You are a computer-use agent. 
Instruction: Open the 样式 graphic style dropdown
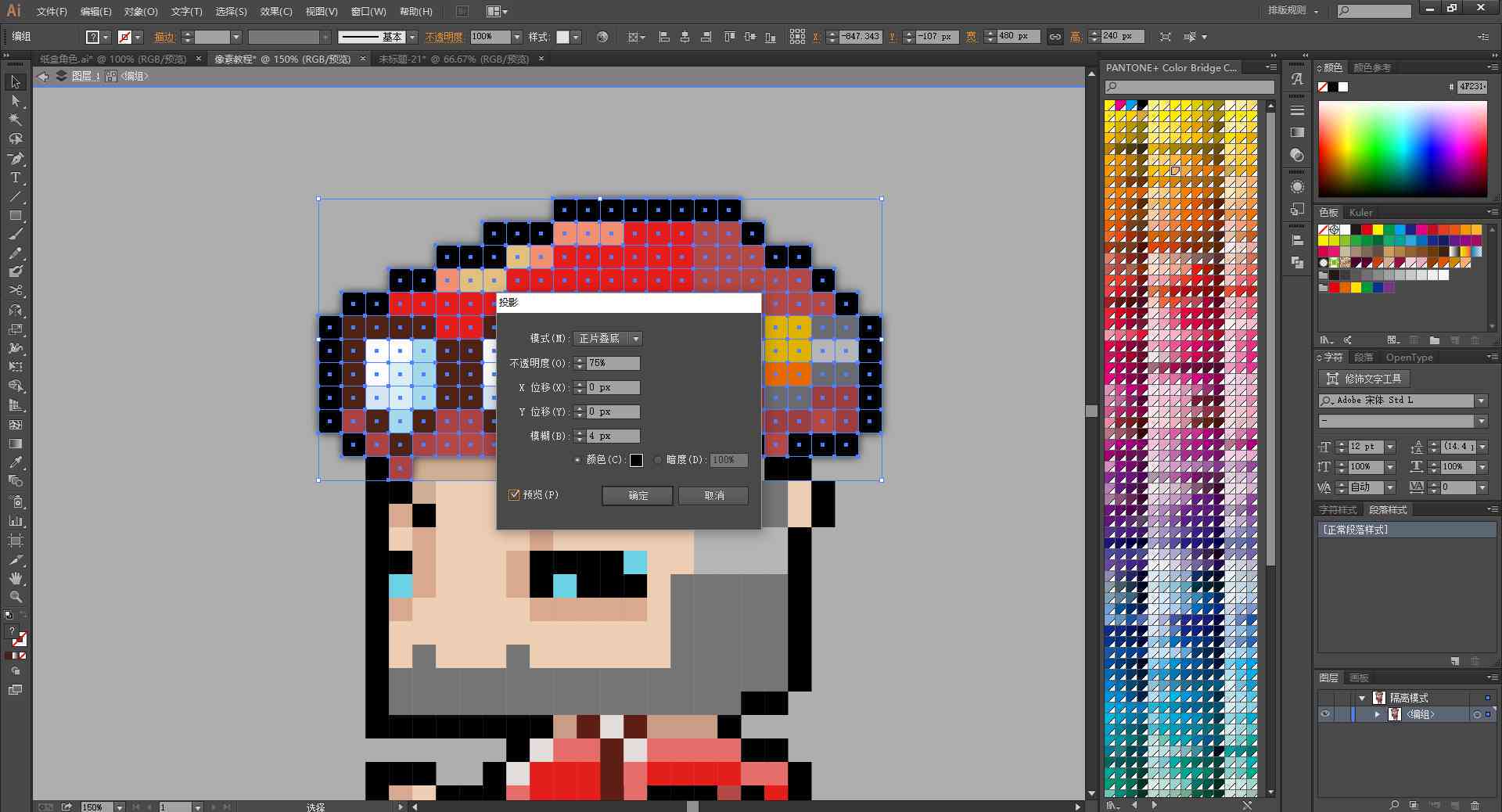click(x=576, y=37)
